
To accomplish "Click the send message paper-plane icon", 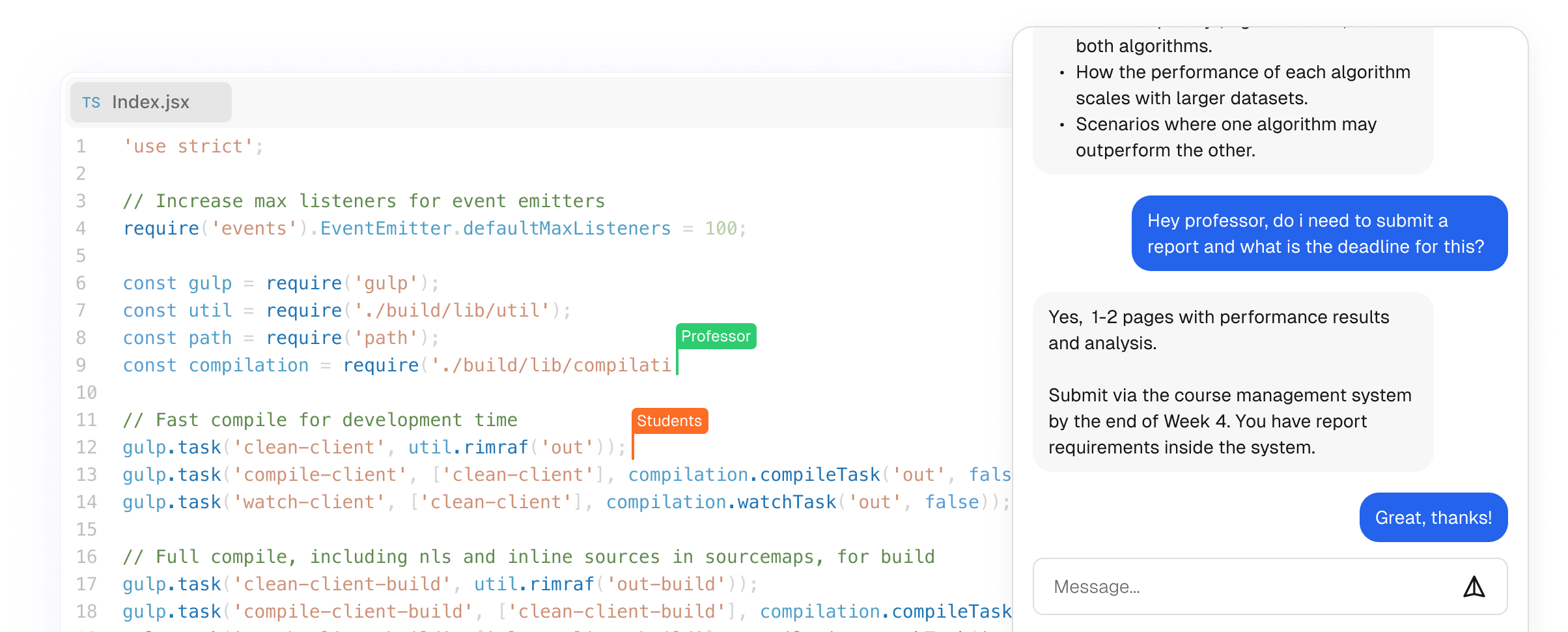I will tap(1474, 587).
